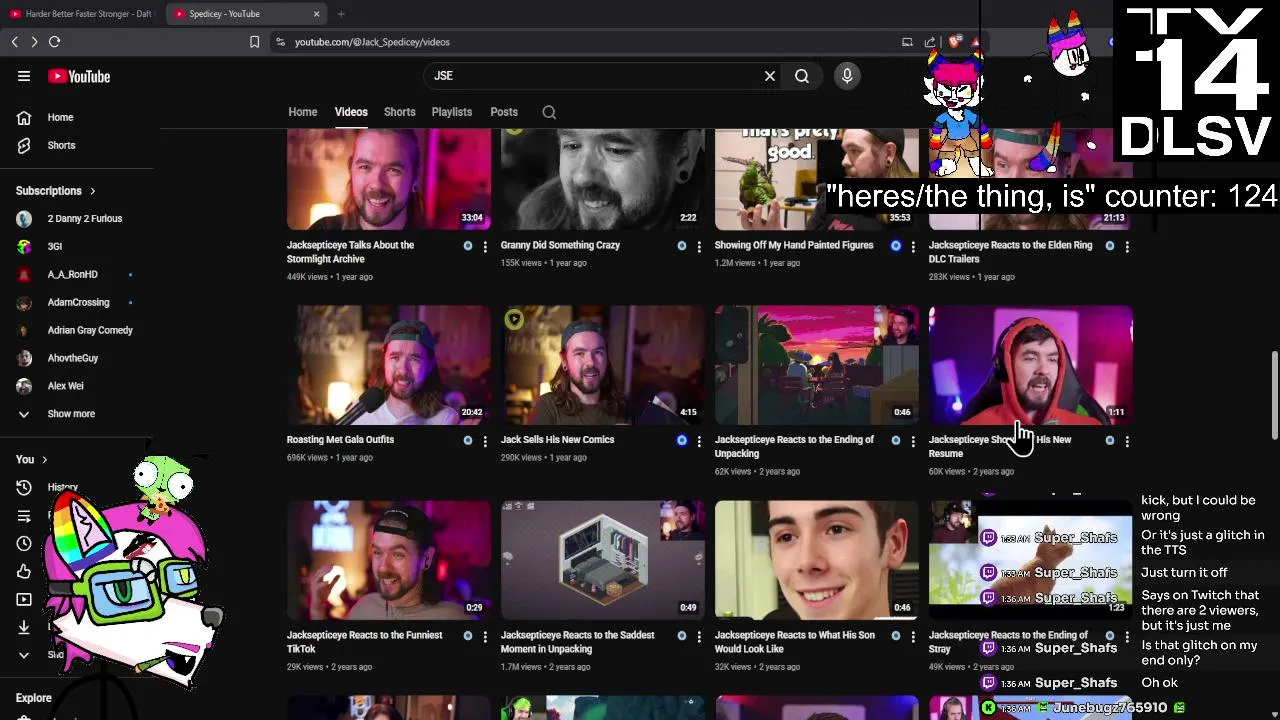Open the AdamCrossing subscription
The image size is (1280, 720).
click(x=77, y=302)
